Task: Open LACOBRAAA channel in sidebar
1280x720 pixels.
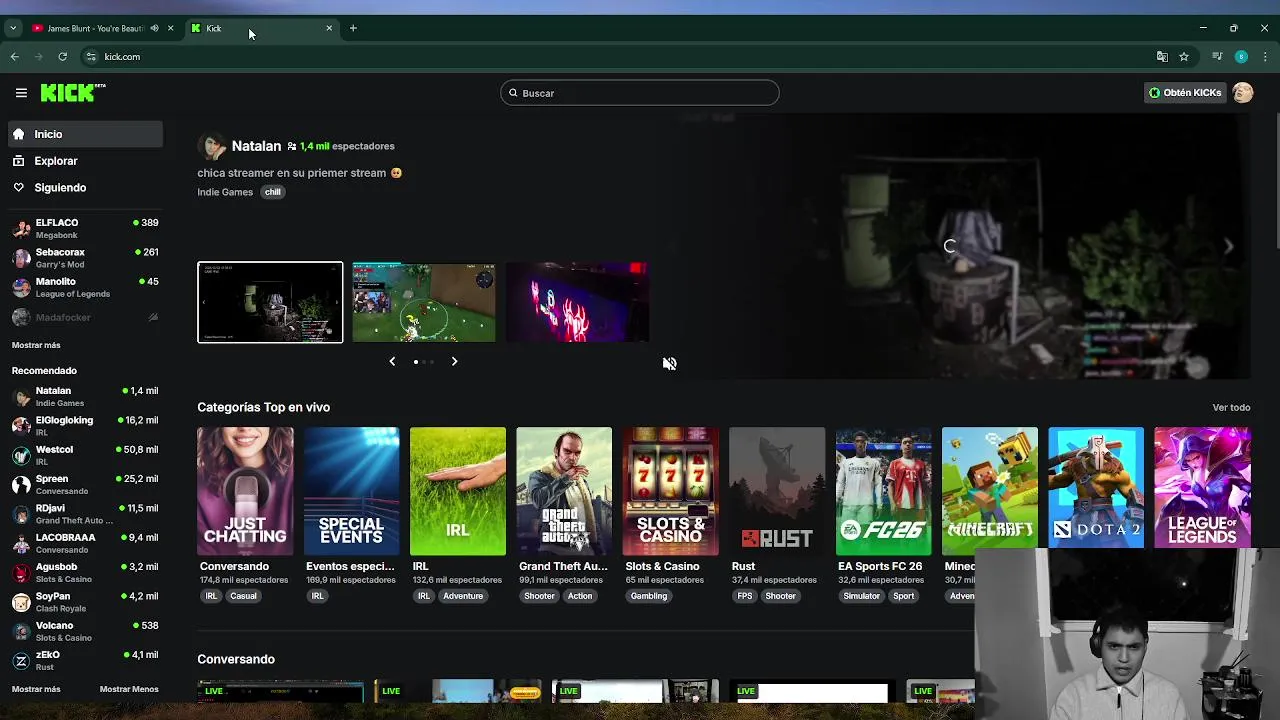Action: point(85,543)
